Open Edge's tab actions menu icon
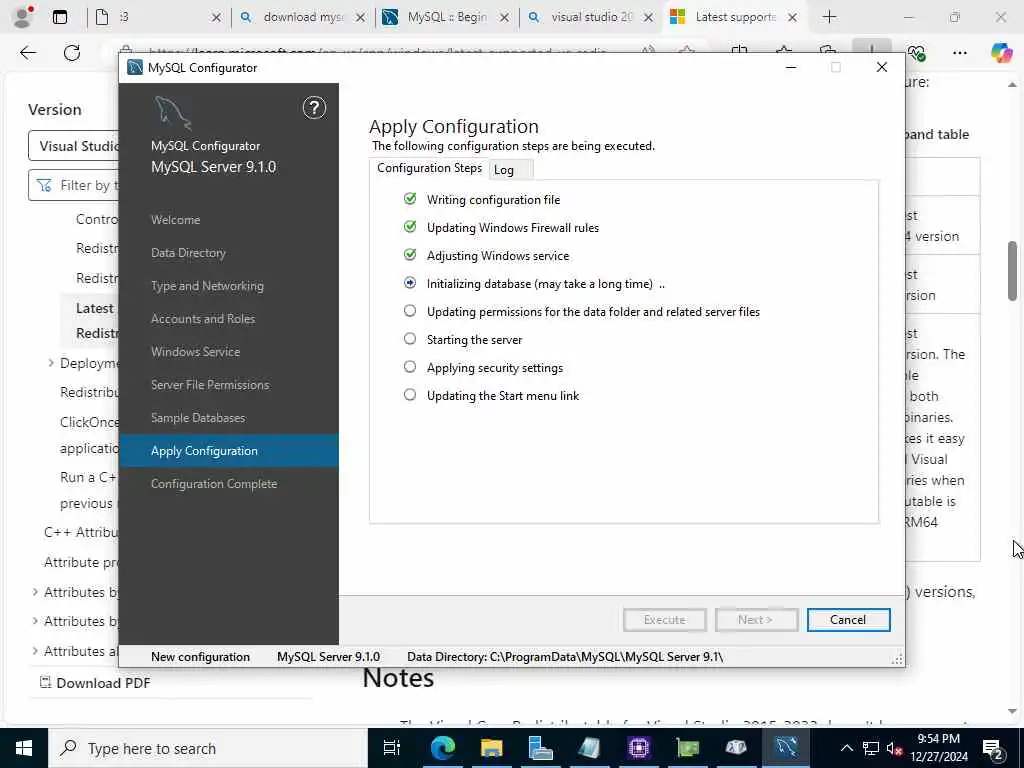Image resolution: width=1024 pixels, height=768 pixels. [x=60, y=18]
